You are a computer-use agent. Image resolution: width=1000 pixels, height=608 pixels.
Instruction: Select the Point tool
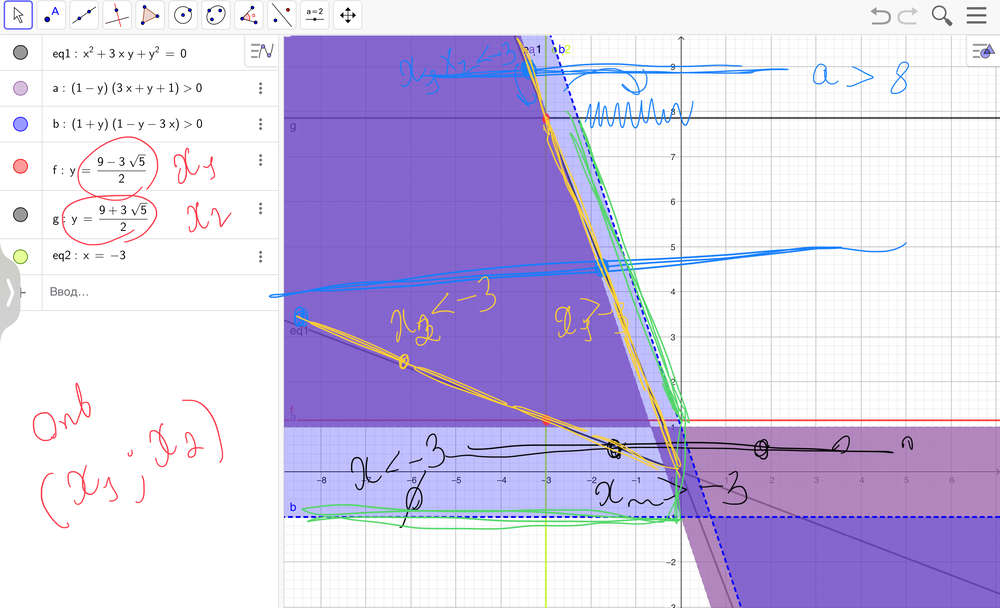[x=52, y=15]
